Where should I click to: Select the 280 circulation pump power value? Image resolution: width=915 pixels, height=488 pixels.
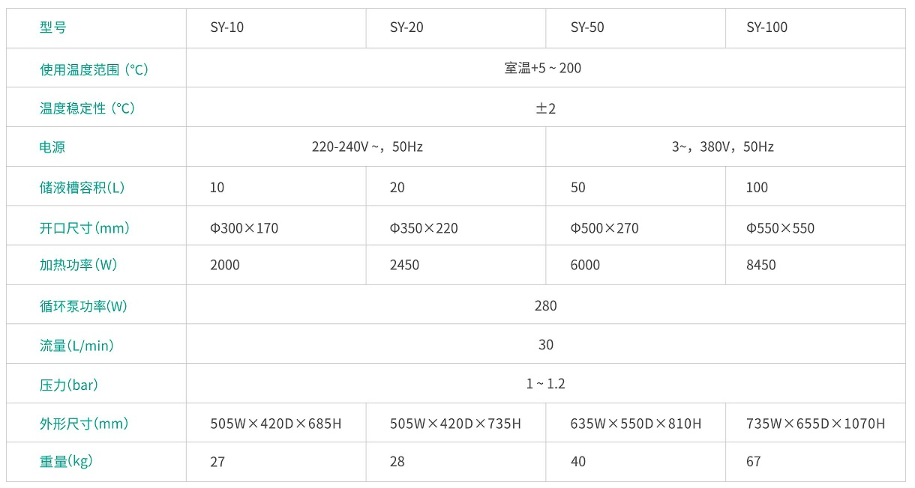pos(546,306)
